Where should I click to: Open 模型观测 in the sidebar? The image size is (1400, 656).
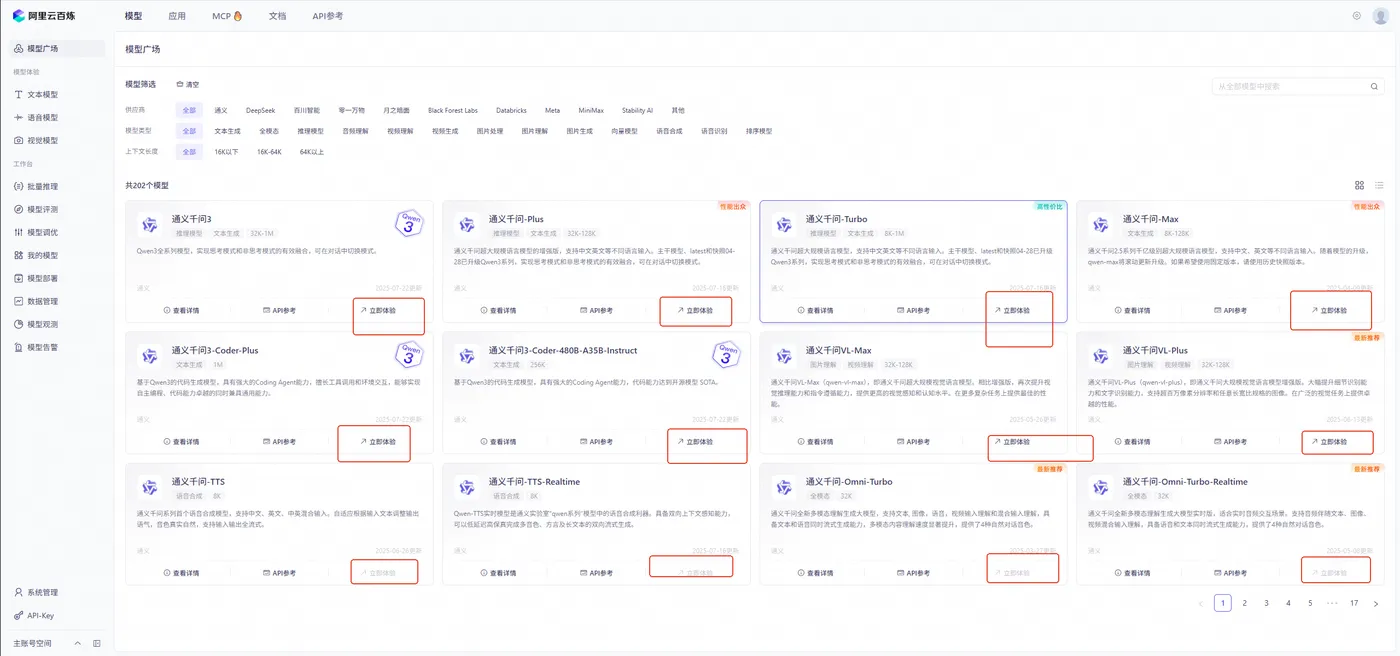[x=35, y=324]
